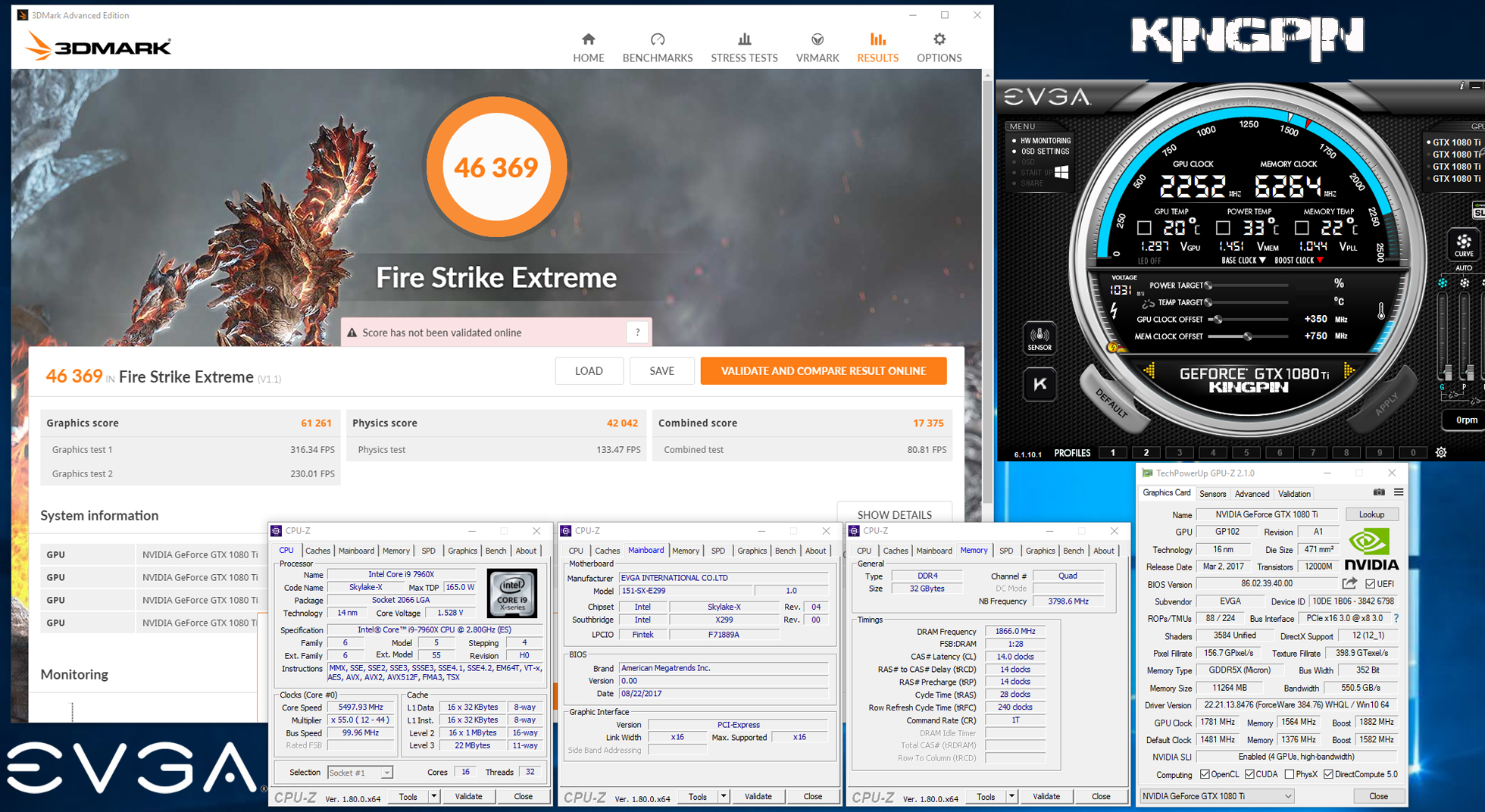Select the Results section in 3DMark
The height and width of the screenshot is (812, 1485).
[x=877, y=48]
